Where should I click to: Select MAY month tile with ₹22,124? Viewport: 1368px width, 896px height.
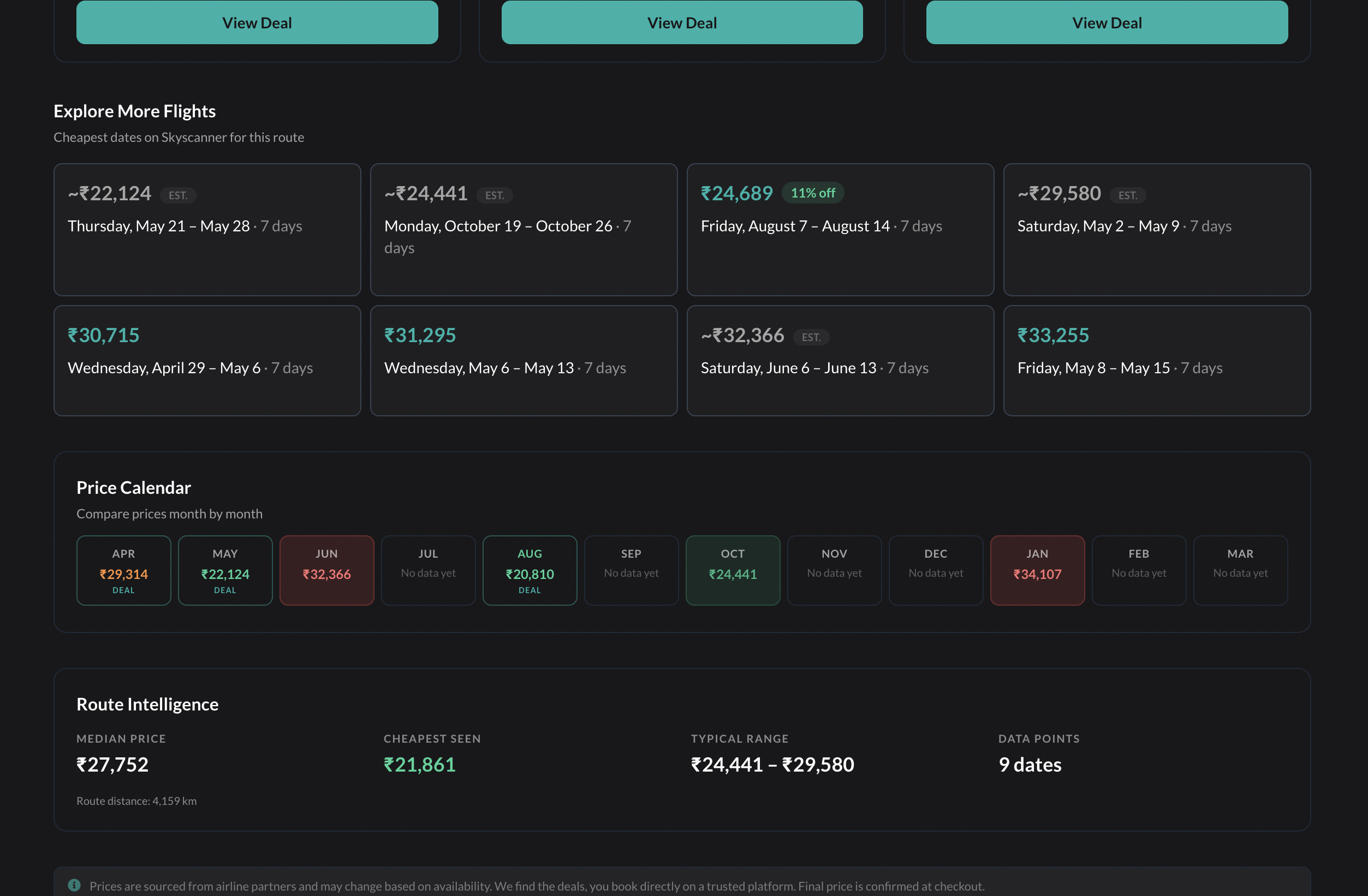225,570
